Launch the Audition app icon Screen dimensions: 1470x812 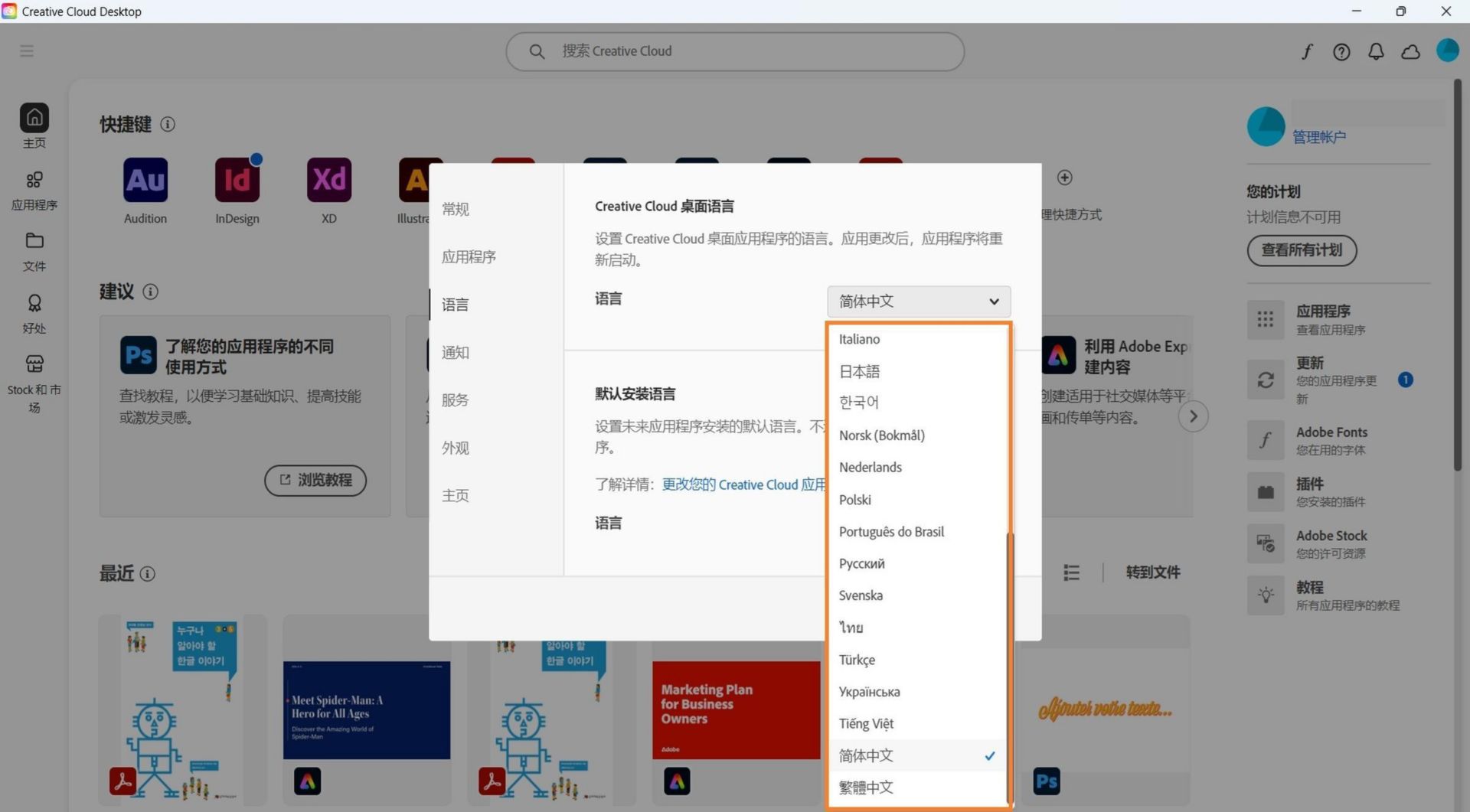tap(145, 180)
